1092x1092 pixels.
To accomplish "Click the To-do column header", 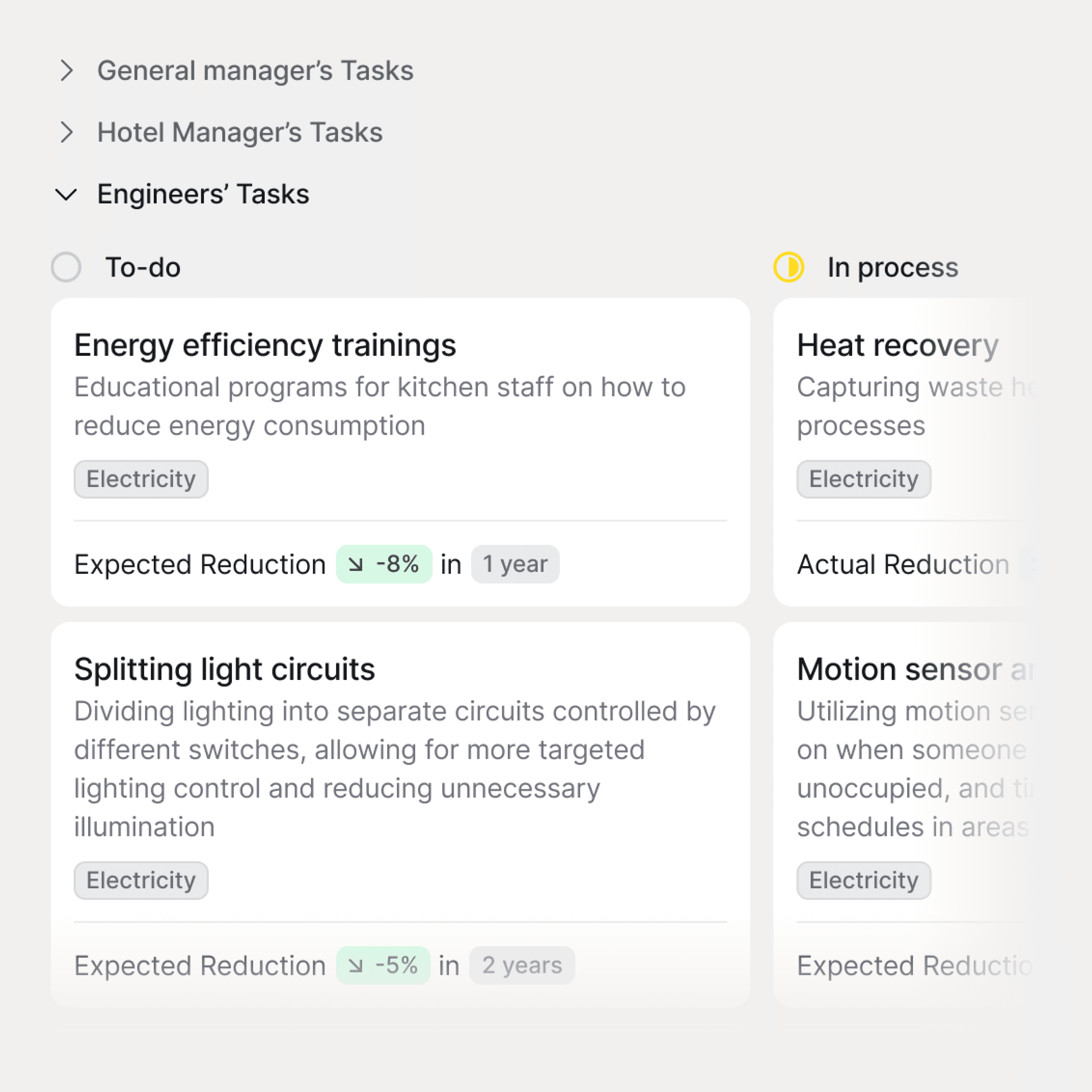I will click(143, 267).
